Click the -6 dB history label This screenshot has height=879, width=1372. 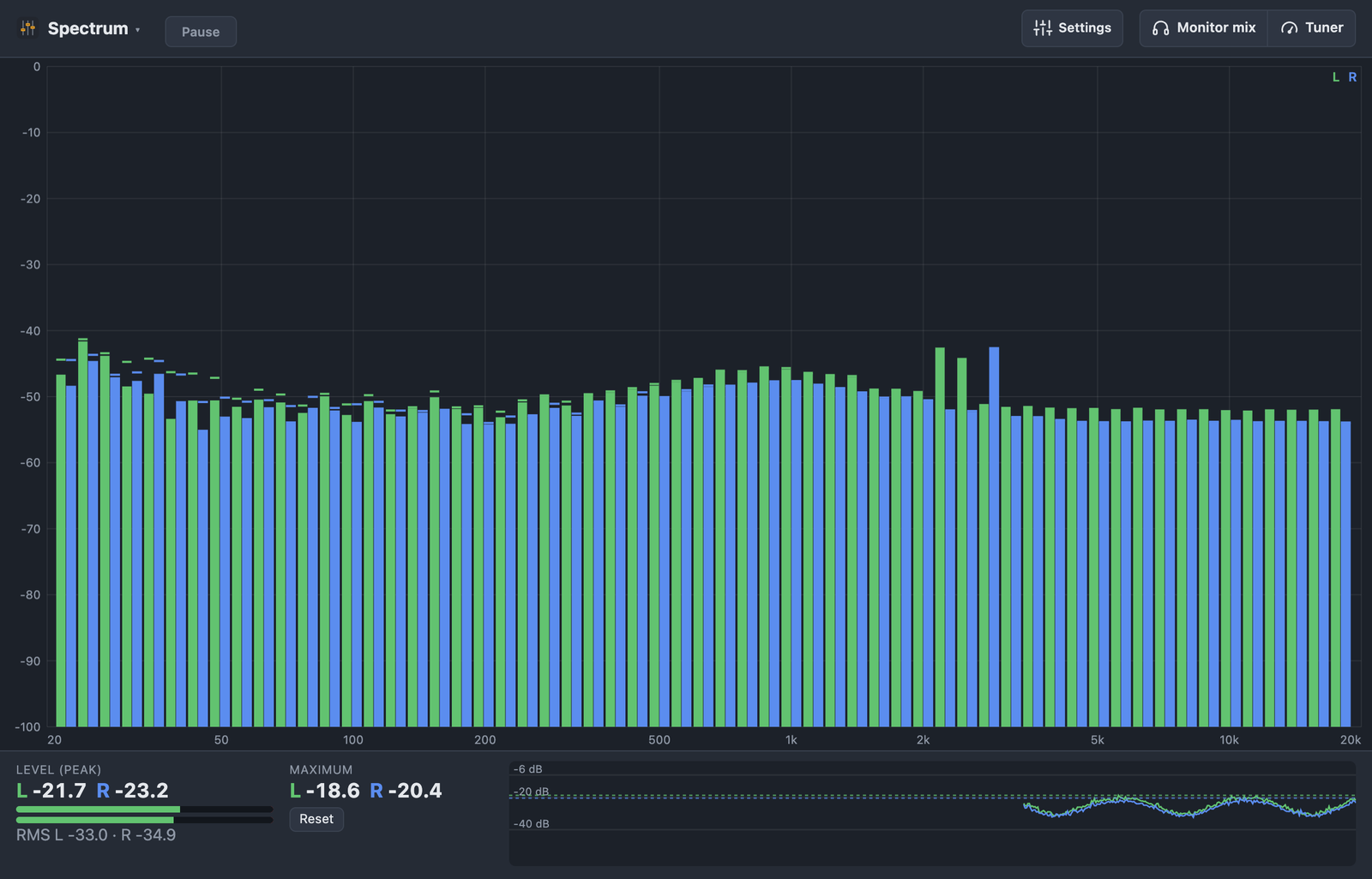click(528, 769)
